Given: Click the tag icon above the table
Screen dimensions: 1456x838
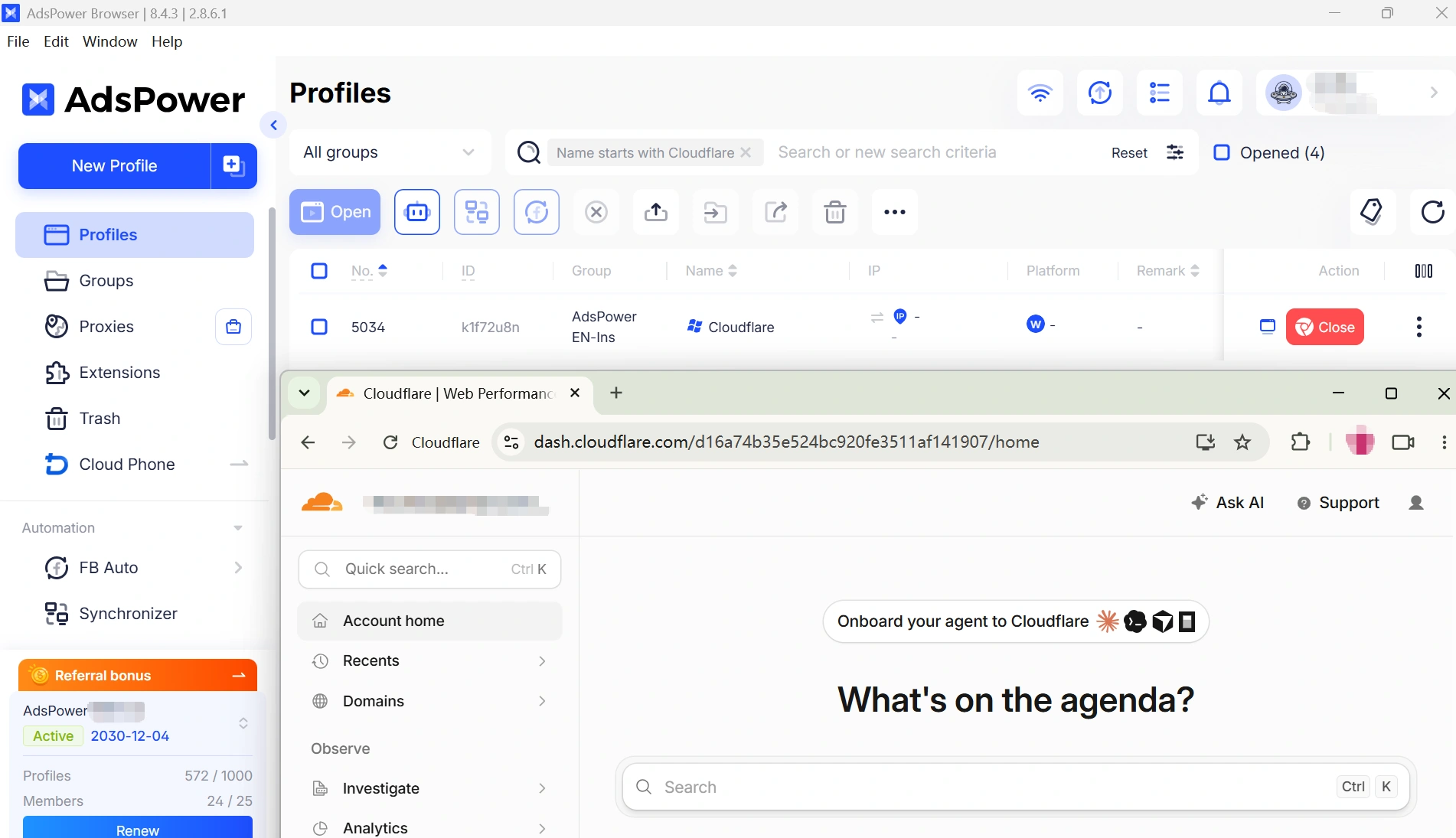Looking at the screenshot, I should coord(1372,212).
